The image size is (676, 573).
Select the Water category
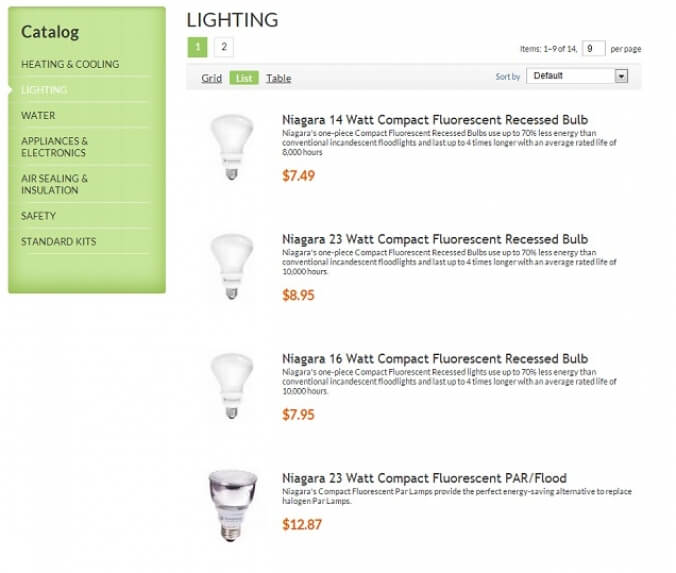point(38,115)
